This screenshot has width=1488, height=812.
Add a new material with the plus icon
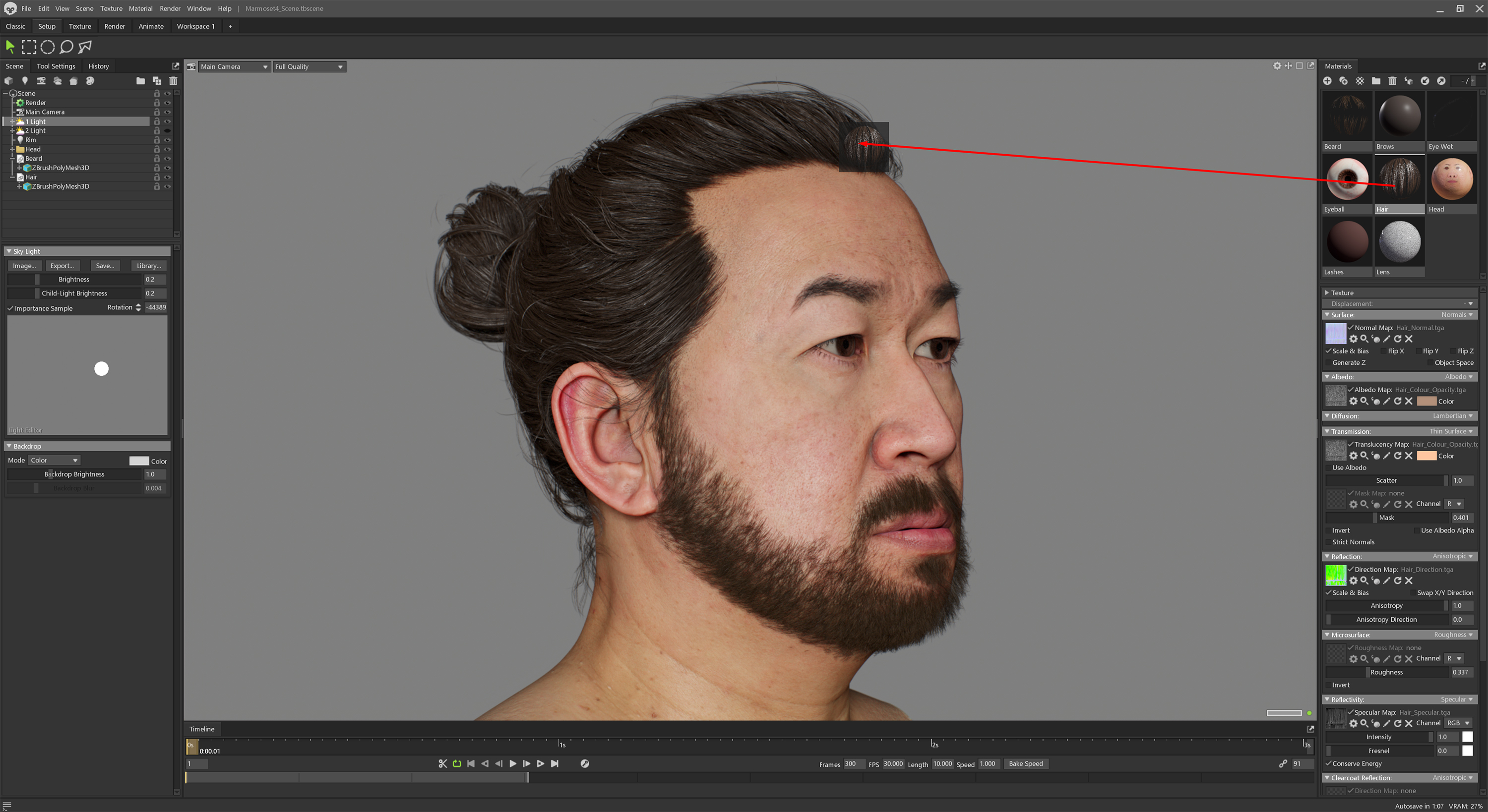click(x=1327, y=81)
